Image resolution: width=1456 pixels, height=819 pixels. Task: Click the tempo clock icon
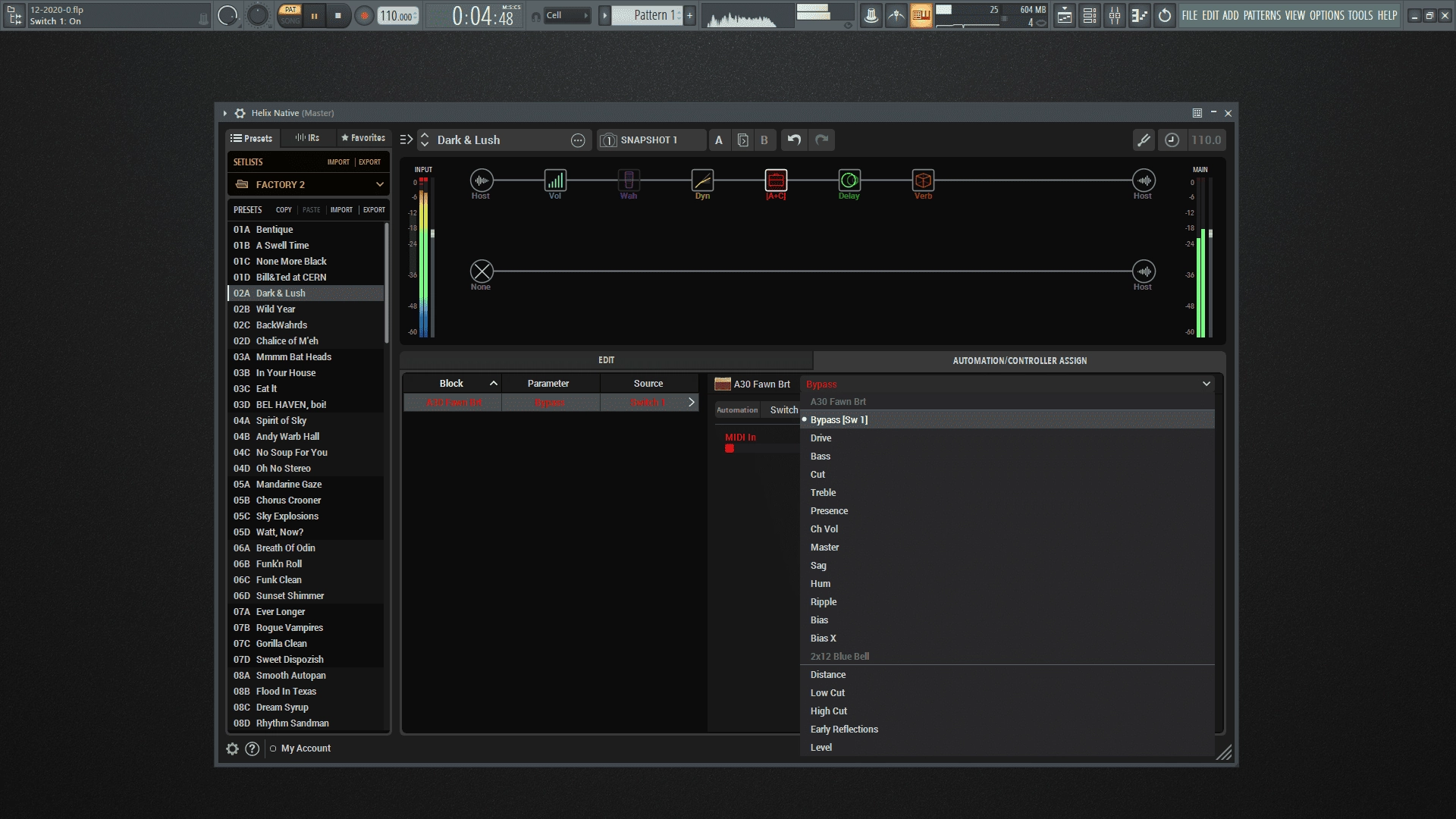tap(1172, 140)
